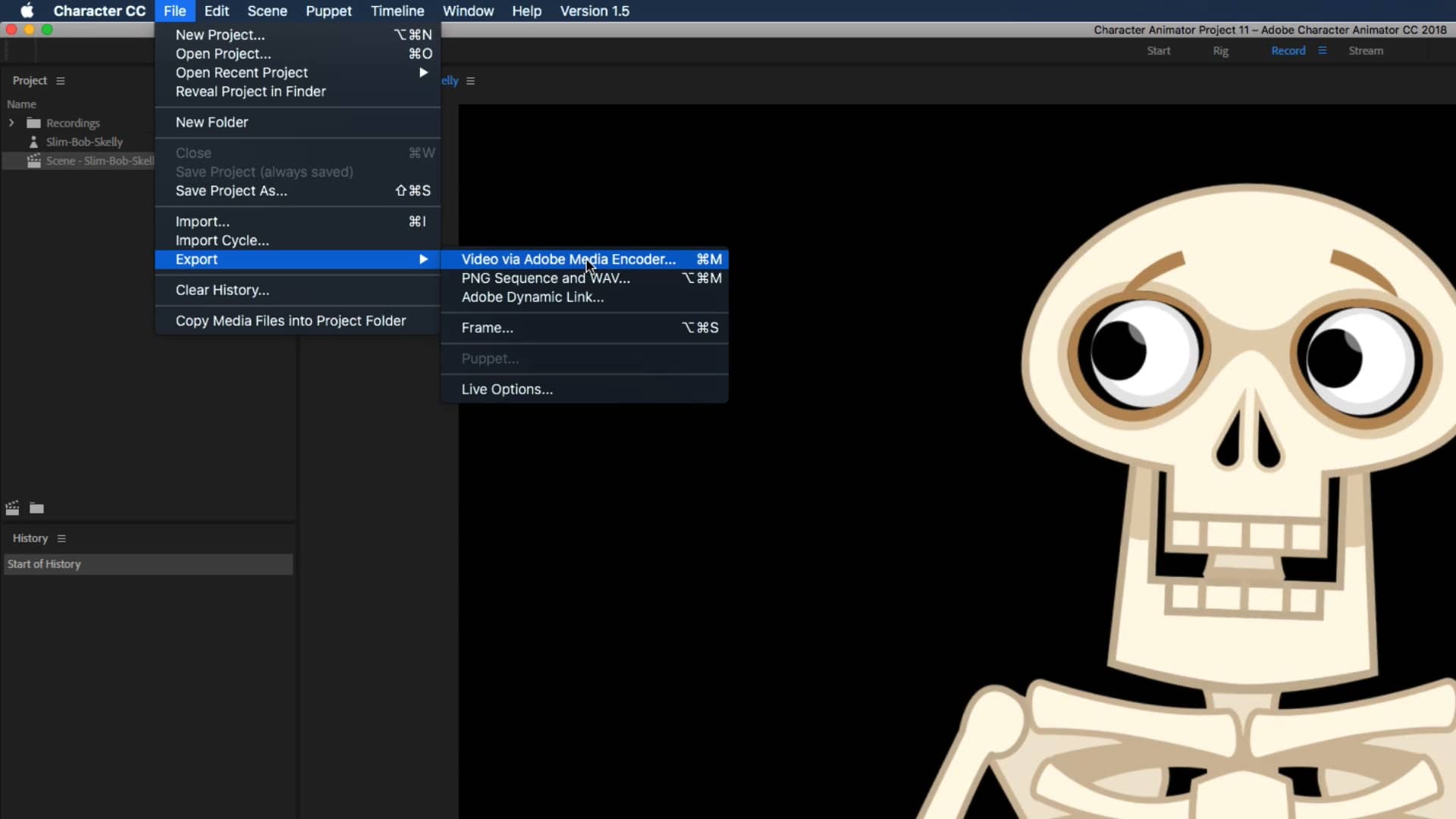
Task: Expand the Recordings item with its chevron
Action: tap(11, 123)
